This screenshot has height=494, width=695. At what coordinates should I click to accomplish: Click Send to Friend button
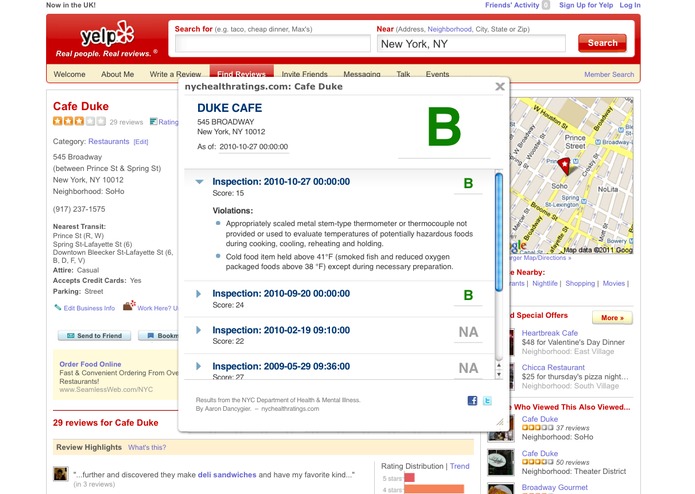(x=94, y=336)
